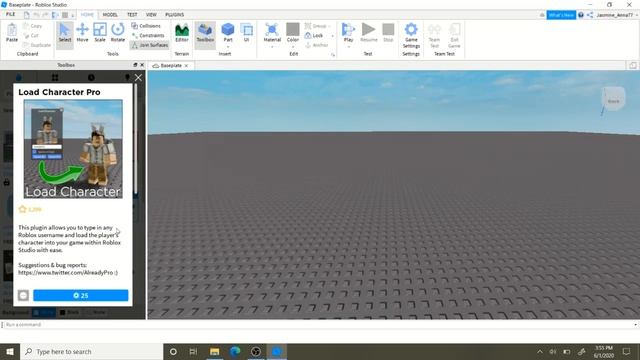
Task: Open Game Settings
Action: [x=411, y=35]
